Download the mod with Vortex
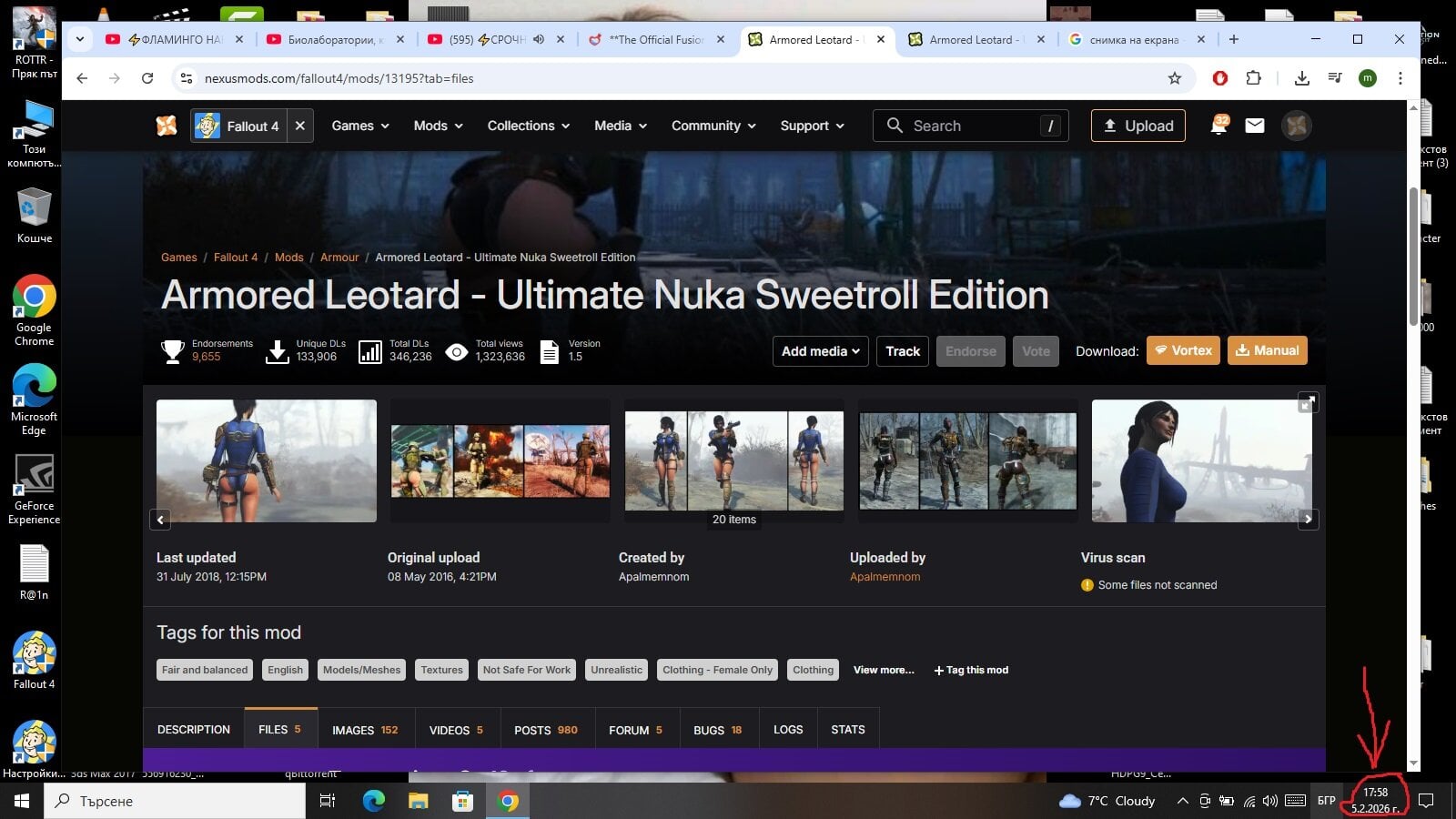This screenshot has height=819, width=1456. coord(1183,350)
